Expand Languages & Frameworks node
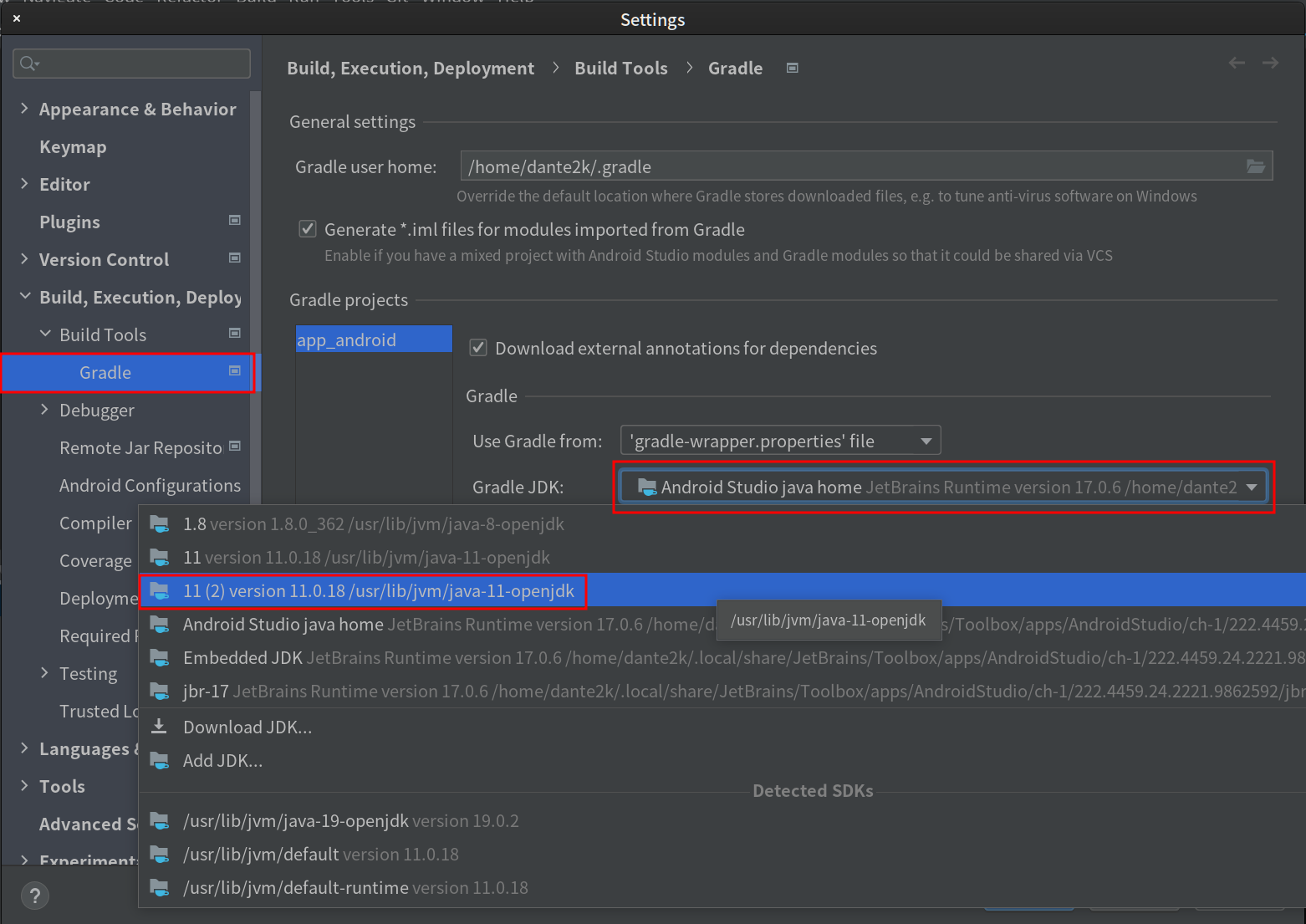 (24, 748)
